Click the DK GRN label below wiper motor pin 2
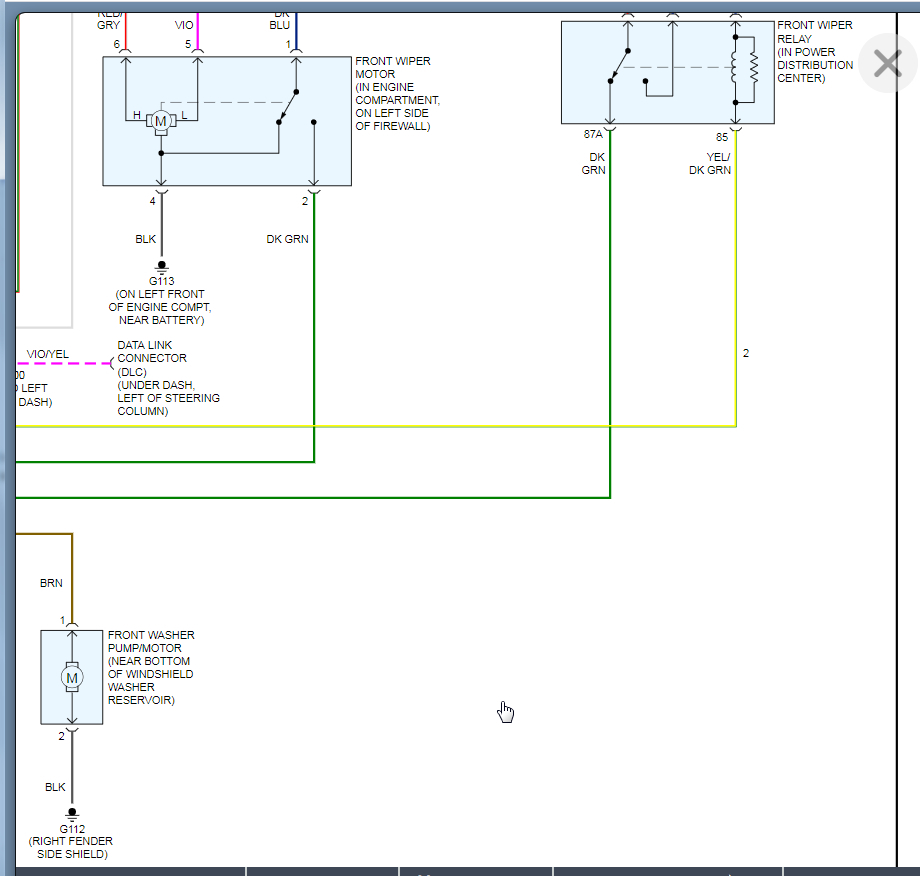The width and height of the screenshot is (920, 876). pyautogui.click(x=287, y=239)
